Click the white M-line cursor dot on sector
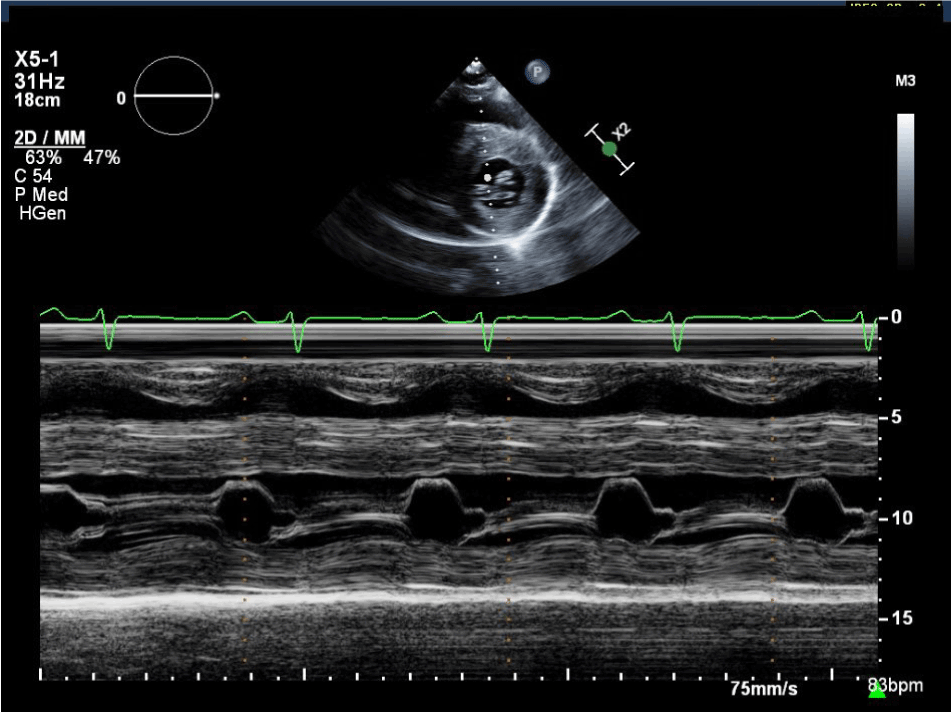The width and height of the screenshot is (951, 712). pos(487,177)
